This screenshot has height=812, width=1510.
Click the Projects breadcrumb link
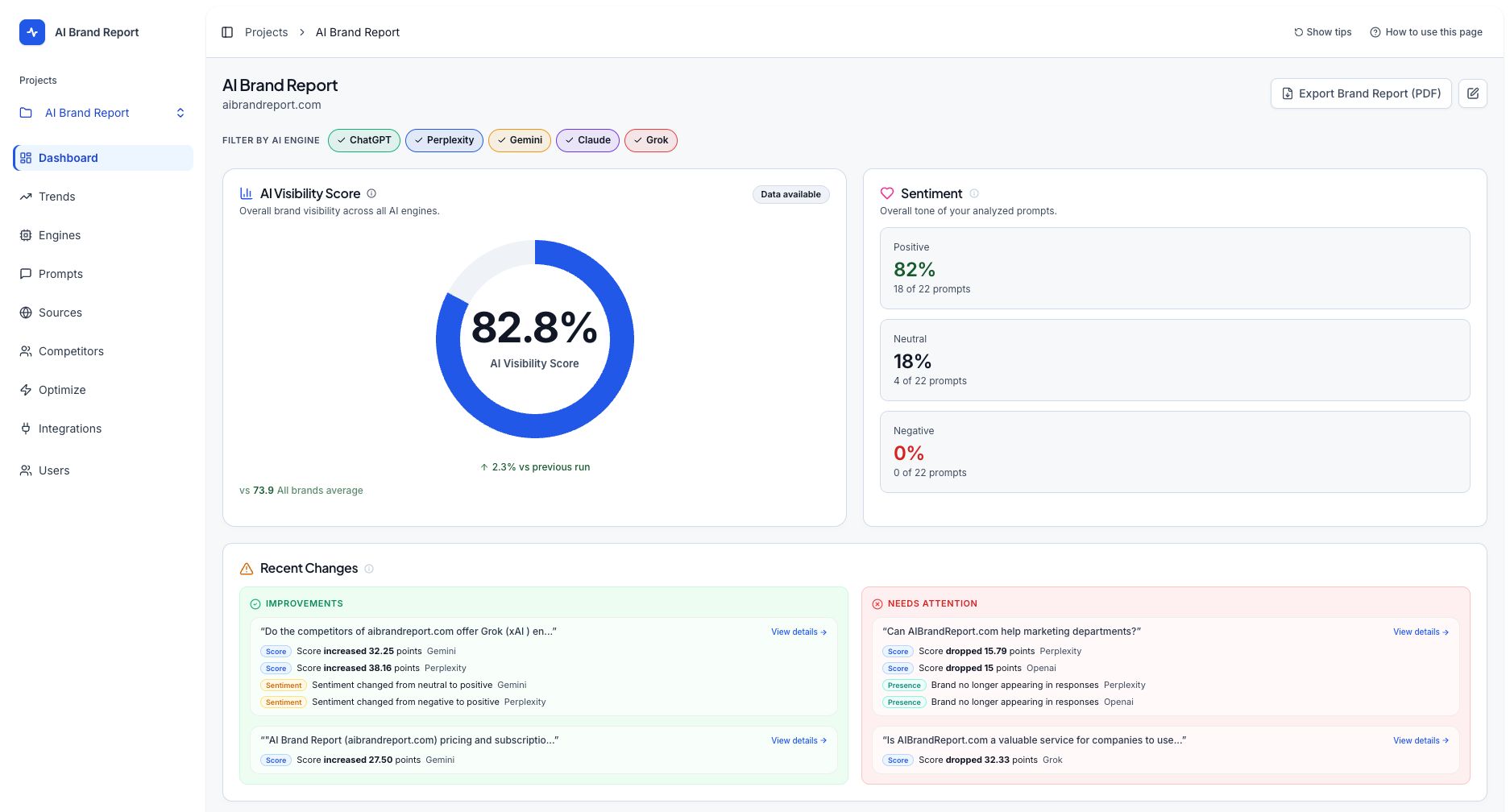pyautogui.click(x=266, y=32)
